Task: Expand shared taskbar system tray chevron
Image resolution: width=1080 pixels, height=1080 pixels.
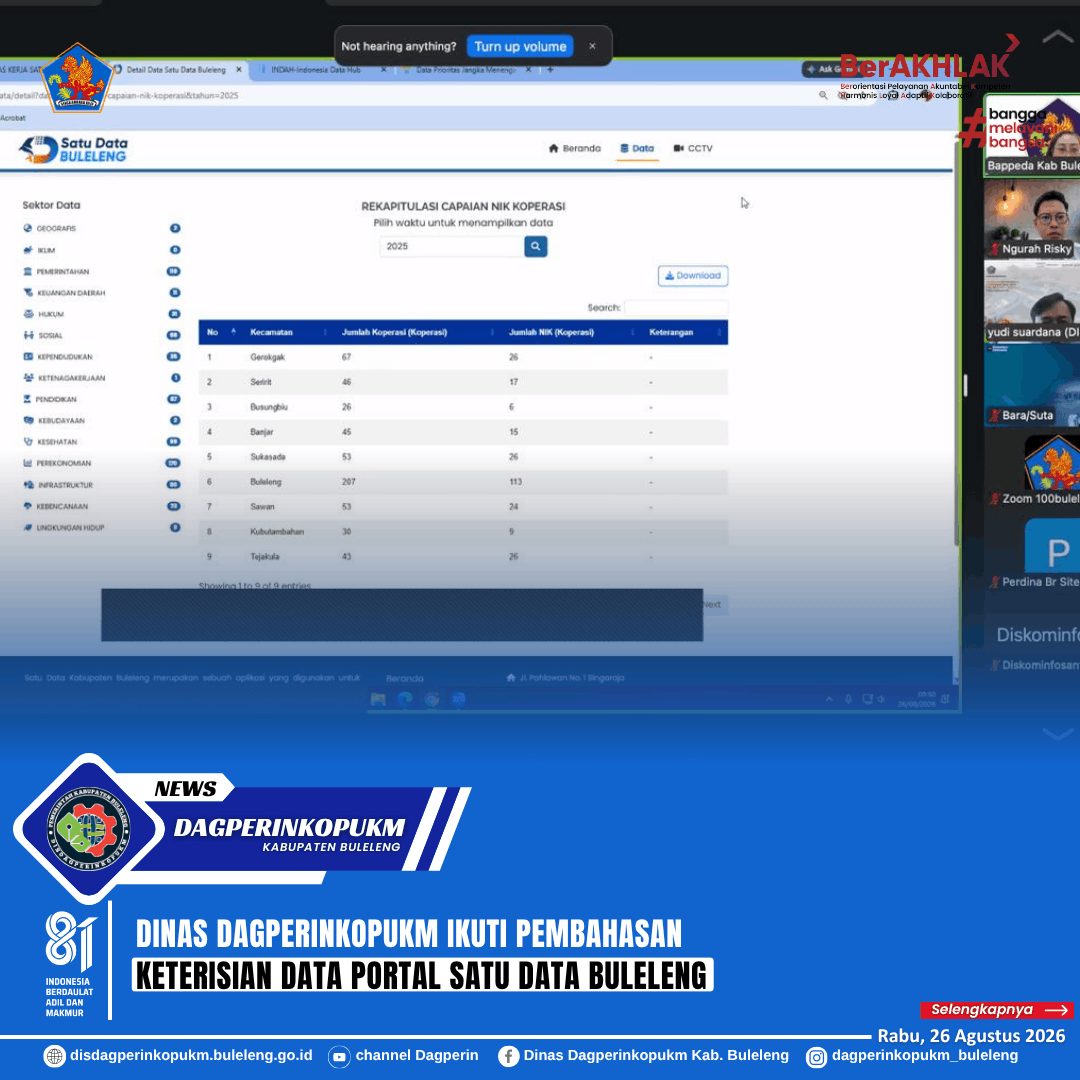Action: click(x=829, y=699)
